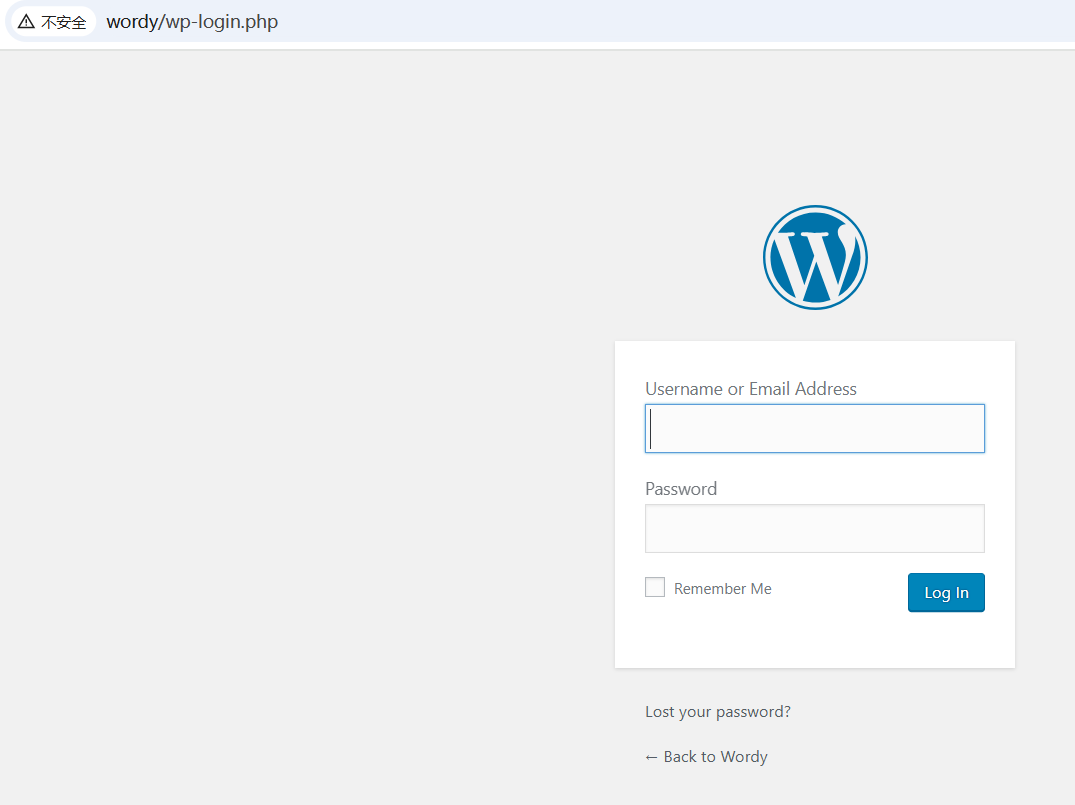Click the Remember Me label text
This screenshot has height=805, width=1075.
pos(723,588)
